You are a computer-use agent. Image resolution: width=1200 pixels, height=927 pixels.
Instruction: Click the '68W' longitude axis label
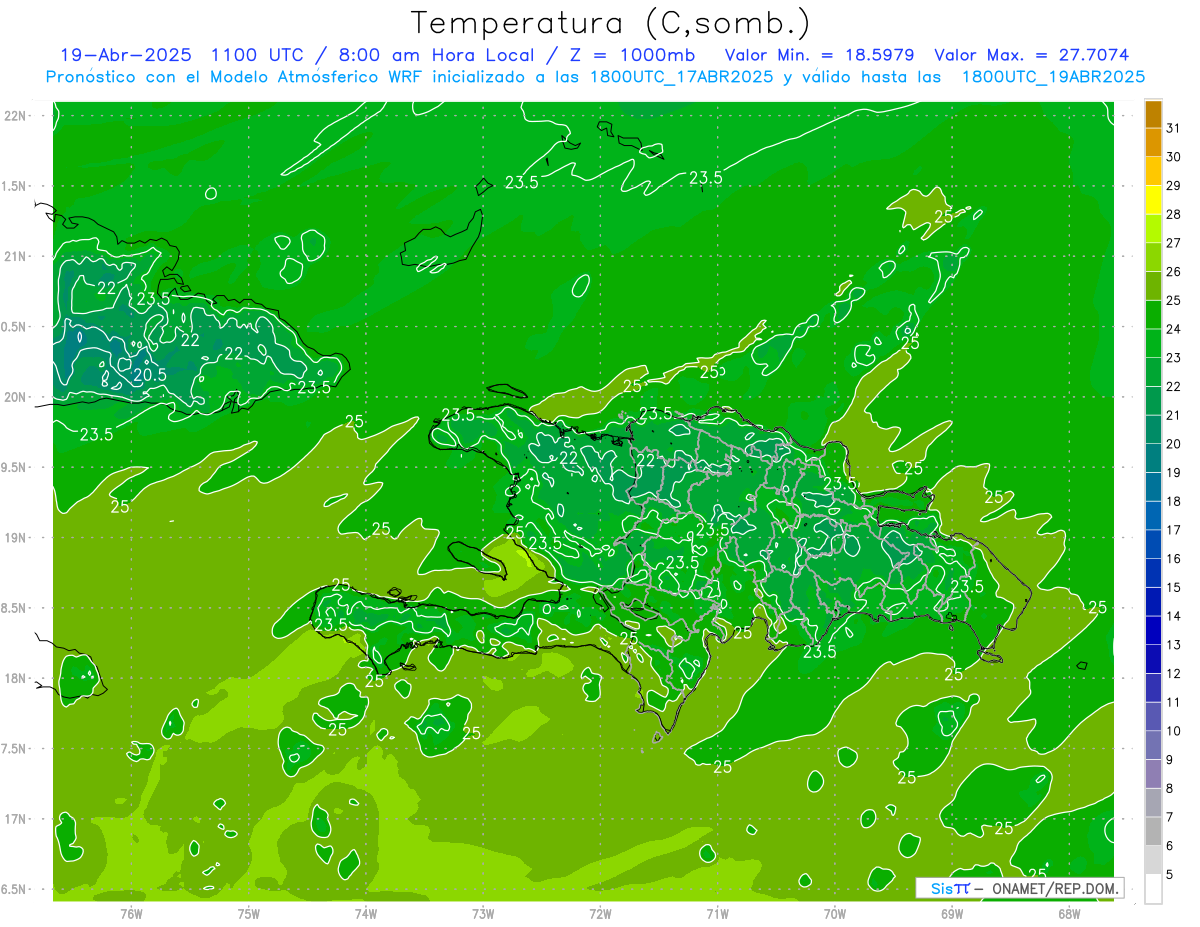coord(1068,912)
